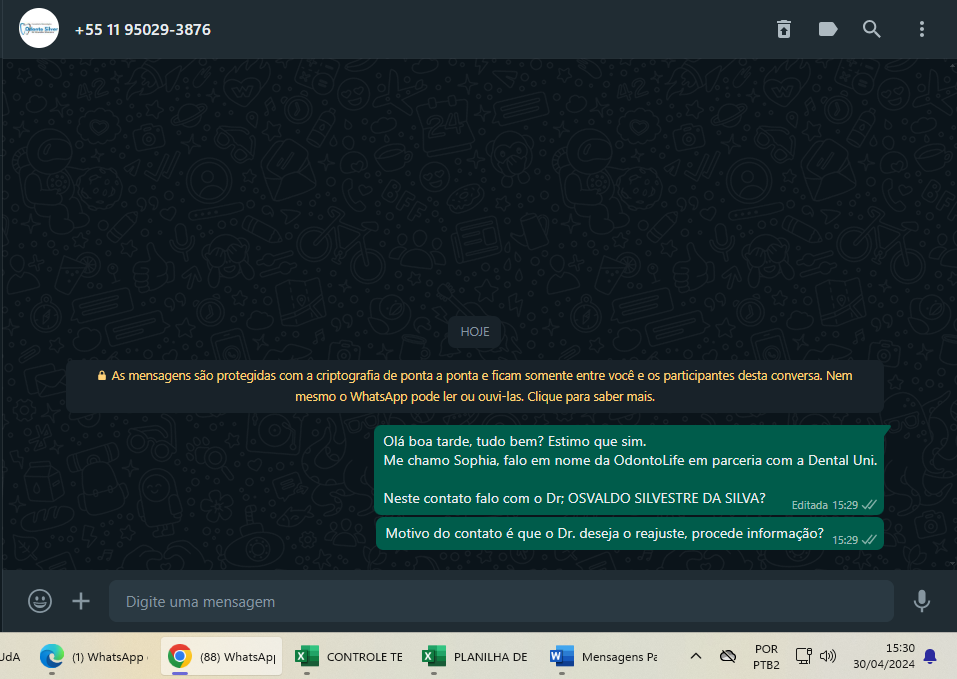The image size is (957, 679).
Task: Click the encryption notice to learn more
Action: (475, 386)
